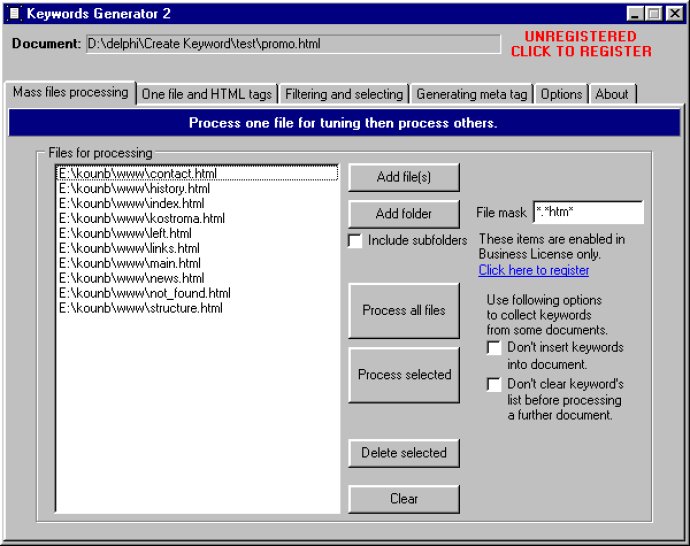
Task: Follow the Click here to register link
Action: click(x=534, y=270)
